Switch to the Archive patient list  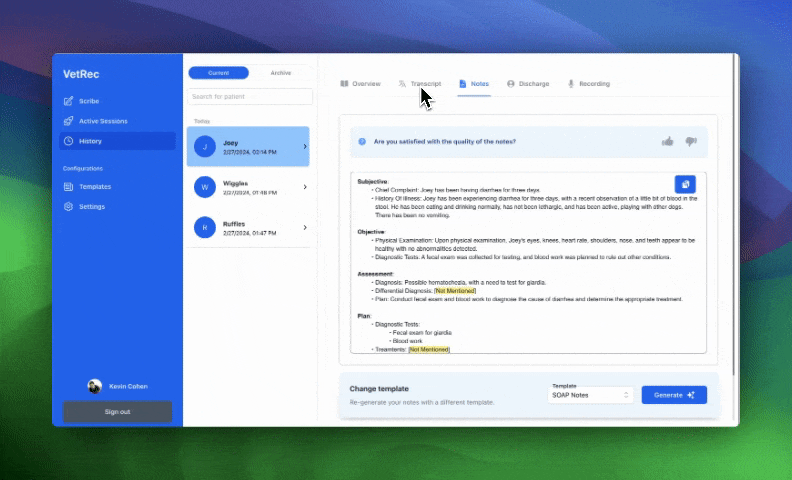[281, 73]
